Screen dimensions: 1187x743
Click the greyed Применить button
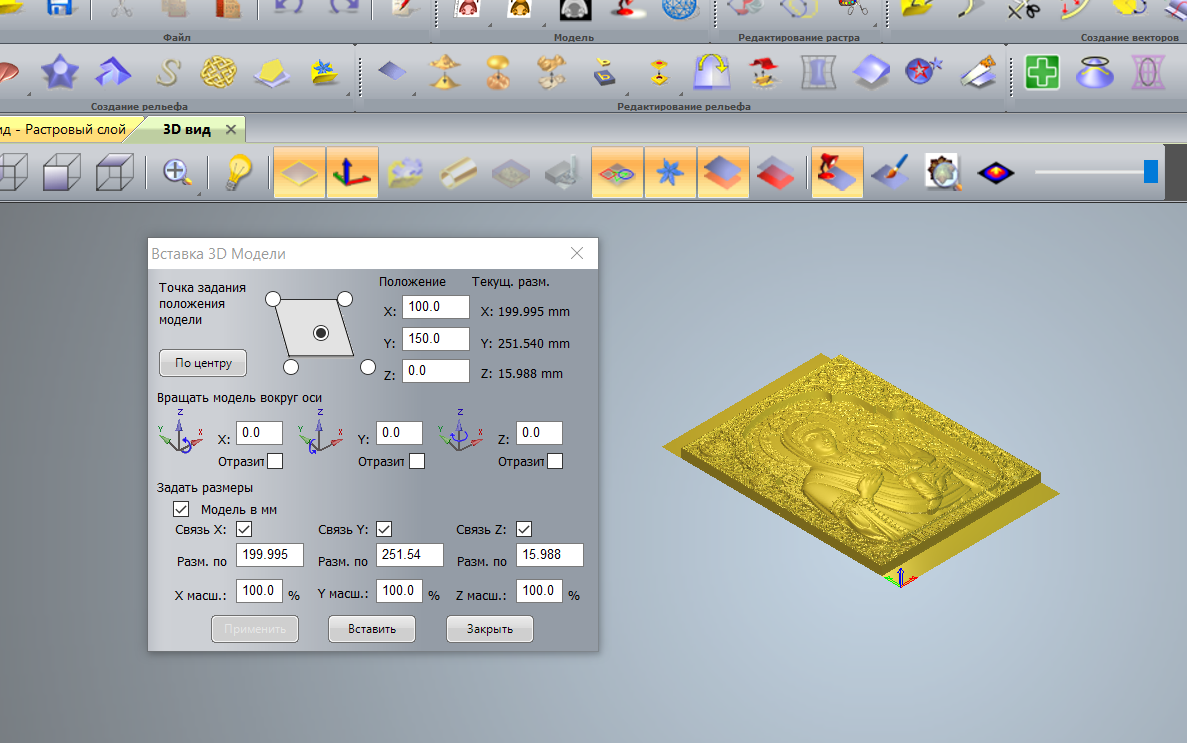click(255, 629)
